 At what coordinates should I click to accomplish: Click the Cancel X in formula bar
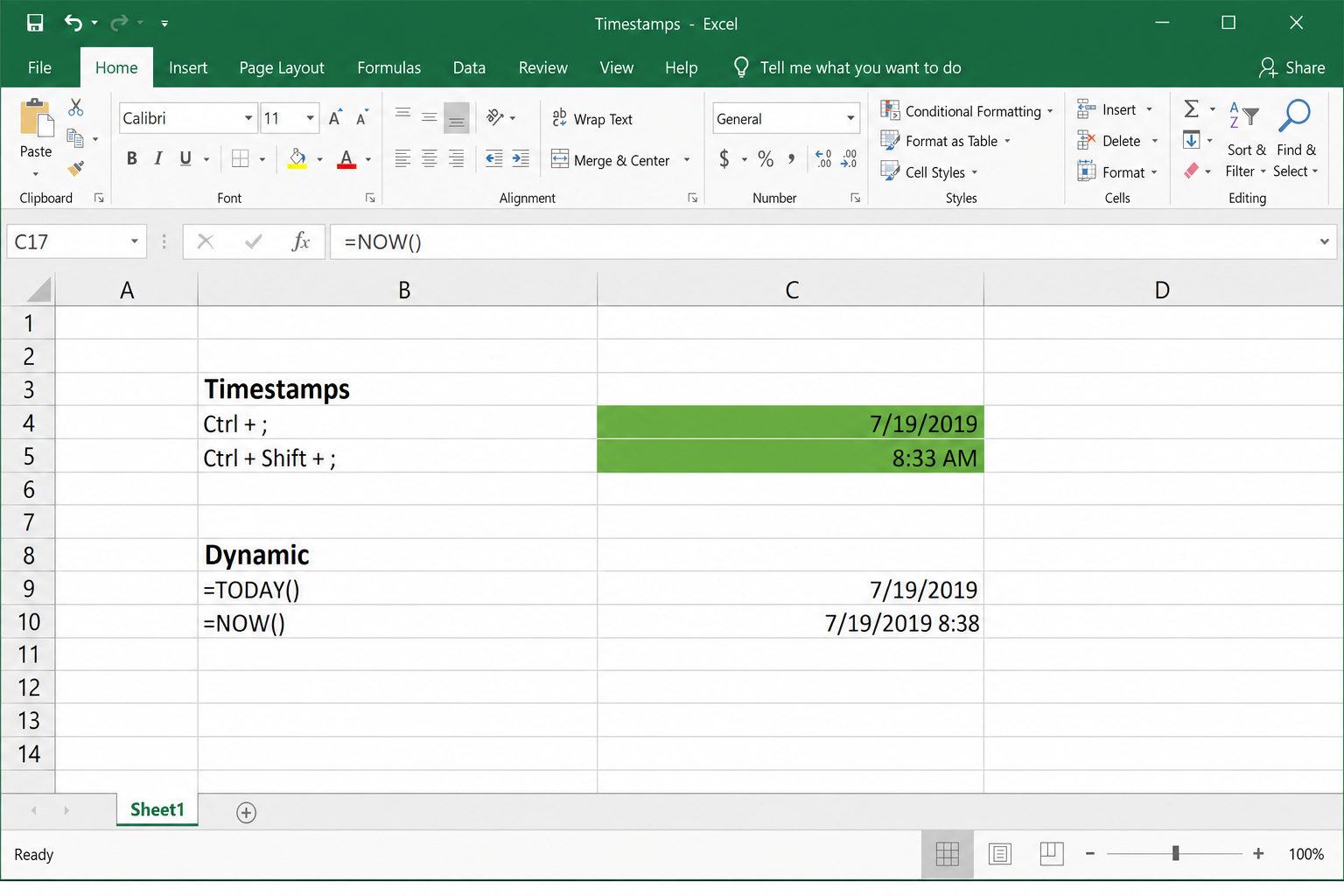[206, 241]
